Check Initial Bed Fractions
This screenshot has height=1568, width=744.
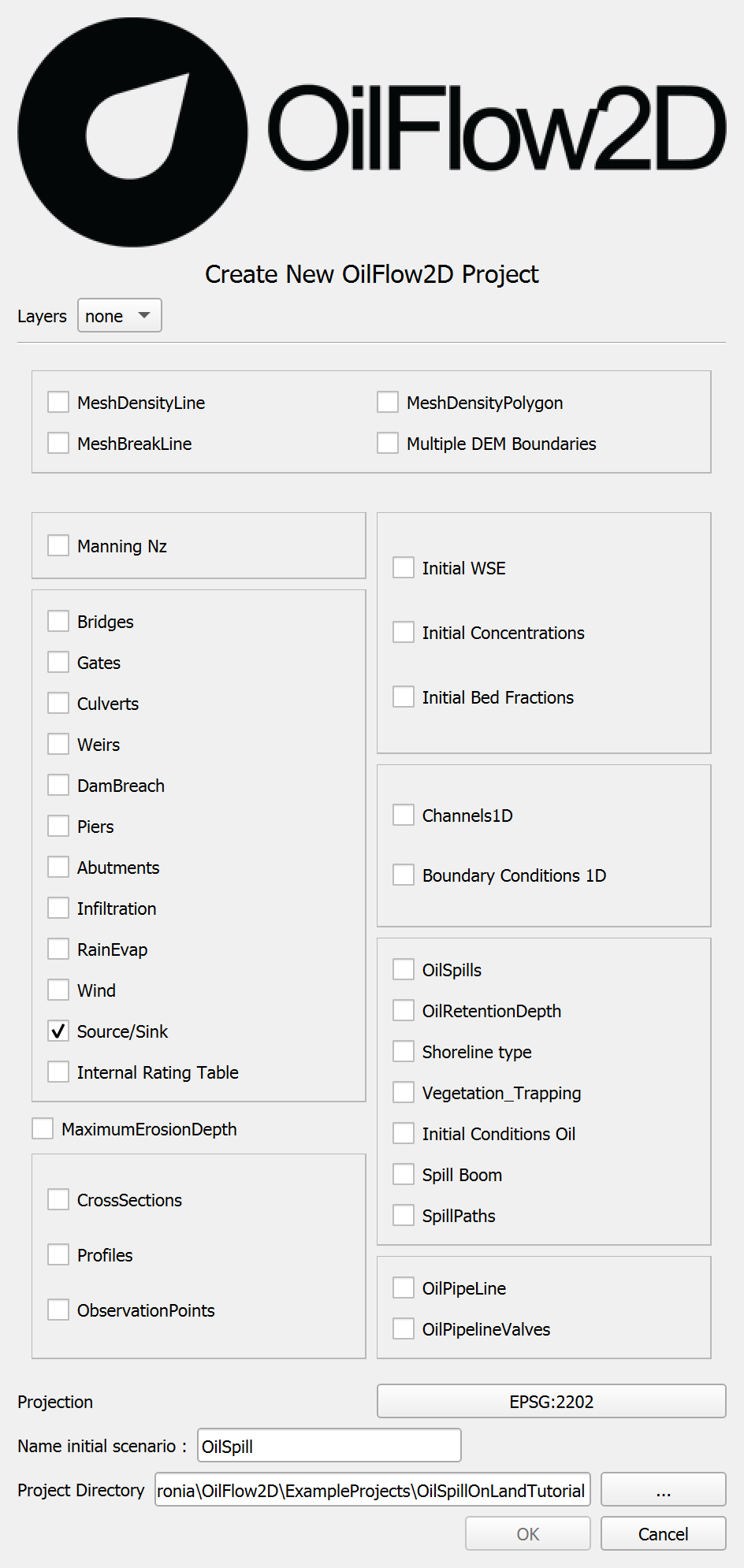click(x=404, y=697)
